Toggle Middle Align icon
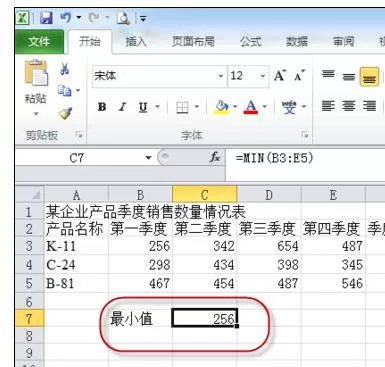Image resolution: width=385 pixels, height=367 pixels. 349,76
